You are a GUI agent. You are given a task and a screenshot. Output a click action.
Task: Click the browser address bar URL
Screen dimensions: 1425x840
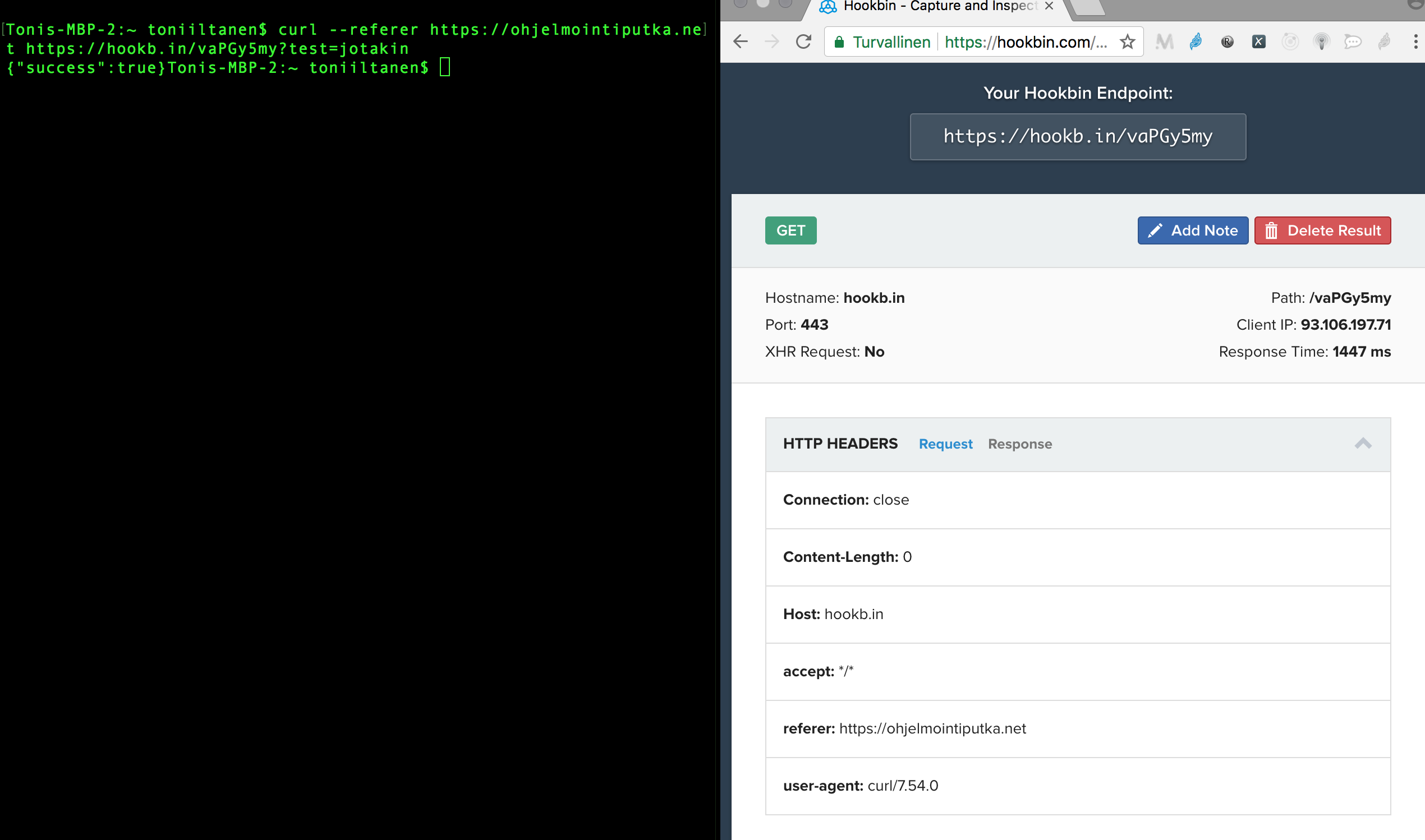pyautogui.click(x=1026, y=42)
